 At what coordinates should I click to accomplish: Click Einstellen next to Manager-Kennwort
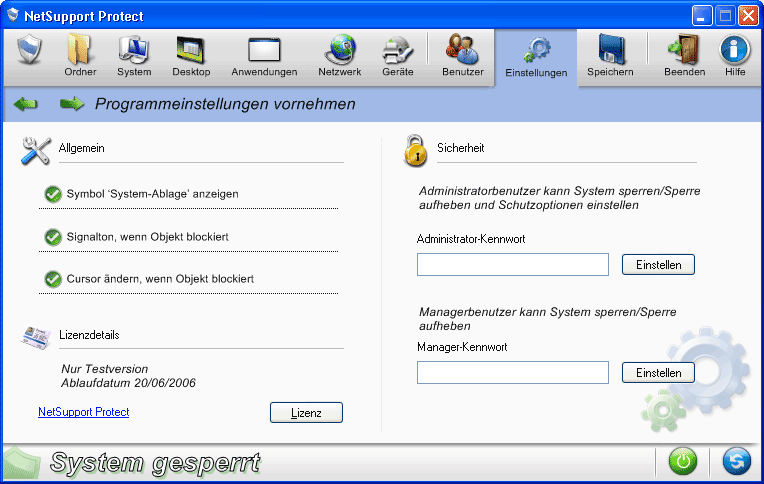[658, 373]
